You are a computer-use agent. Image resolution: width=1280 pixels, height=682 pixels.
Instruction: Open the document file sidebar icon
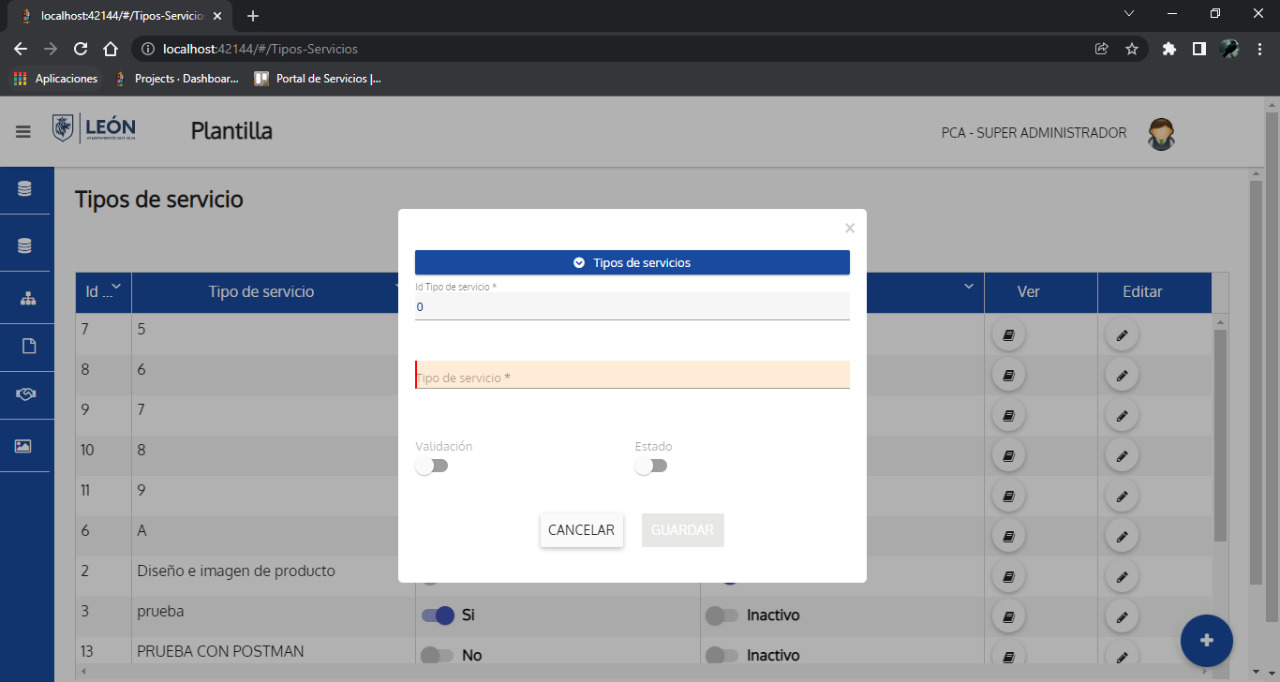[29, 346]
